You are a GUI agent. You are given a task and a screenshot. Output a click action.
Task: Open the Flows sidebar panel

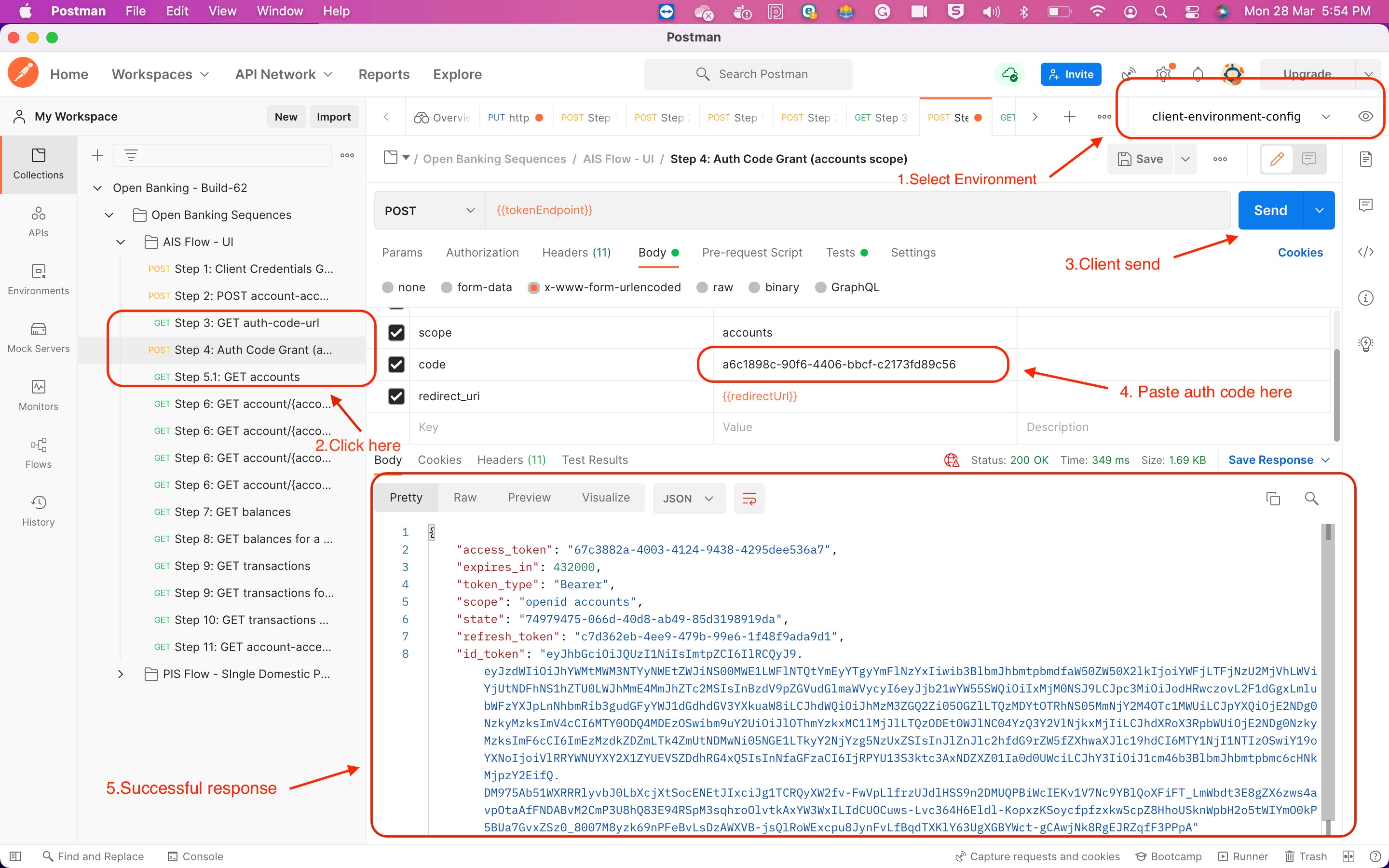(39, 453)
